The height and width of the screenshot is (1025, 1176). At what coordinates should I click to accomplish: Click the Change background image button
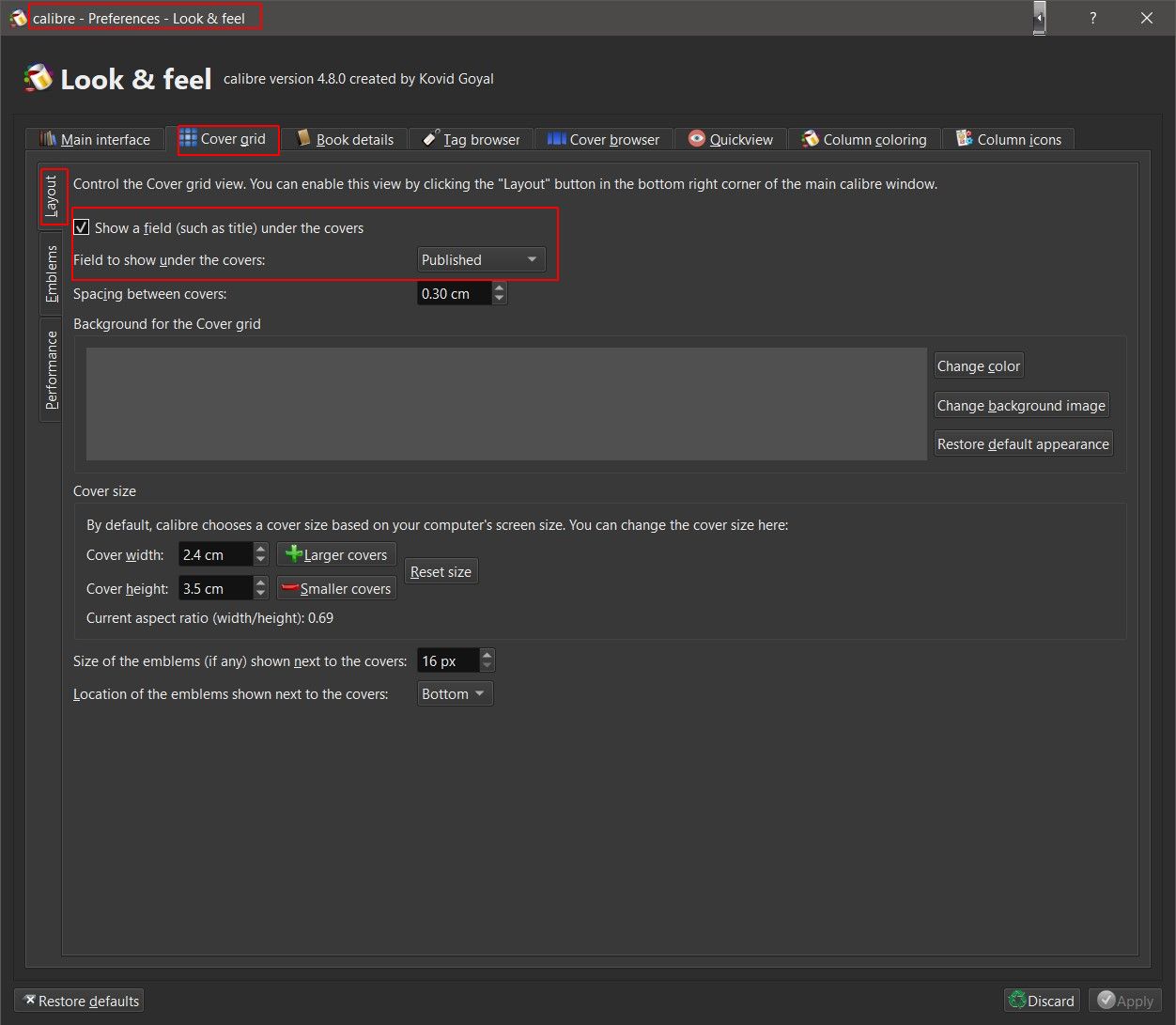point(1021,405)
